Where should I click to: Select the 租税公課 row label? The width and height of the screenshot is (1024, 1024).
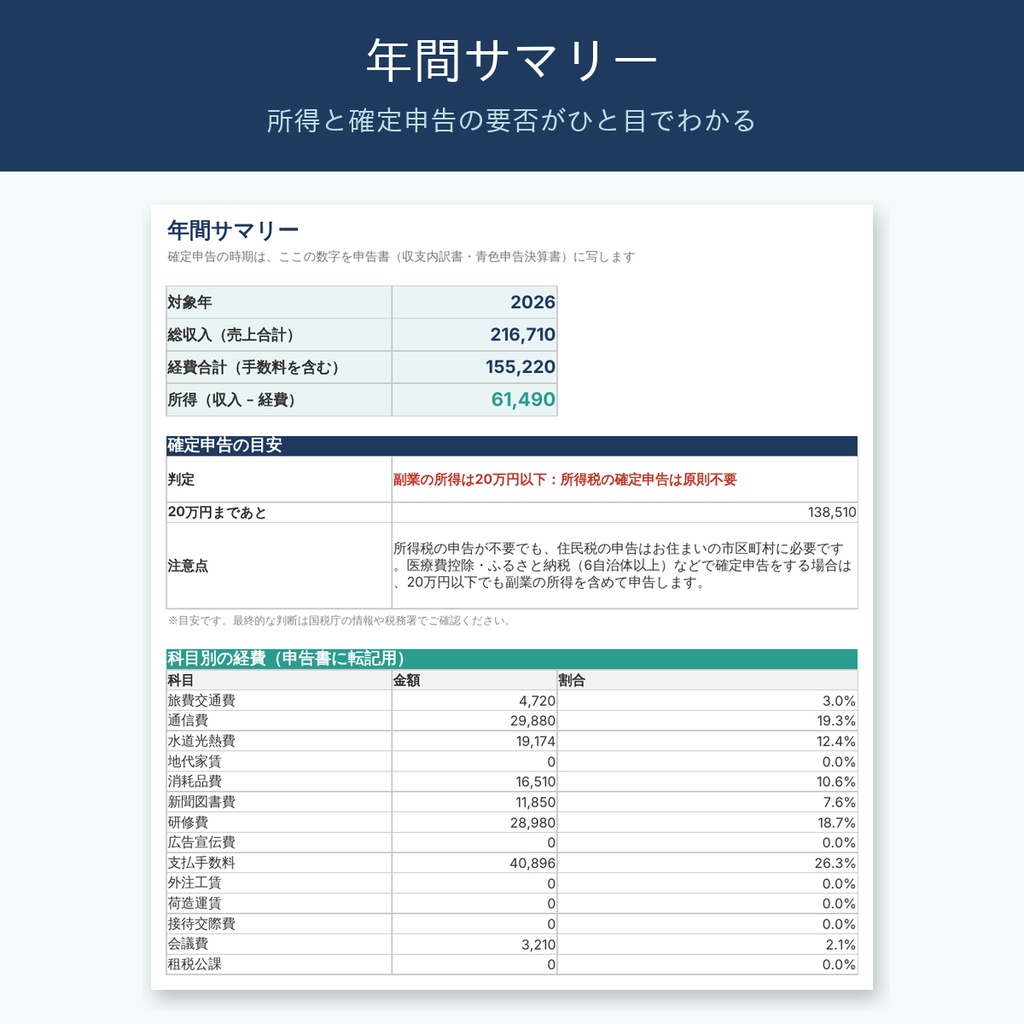pos(195,964)
